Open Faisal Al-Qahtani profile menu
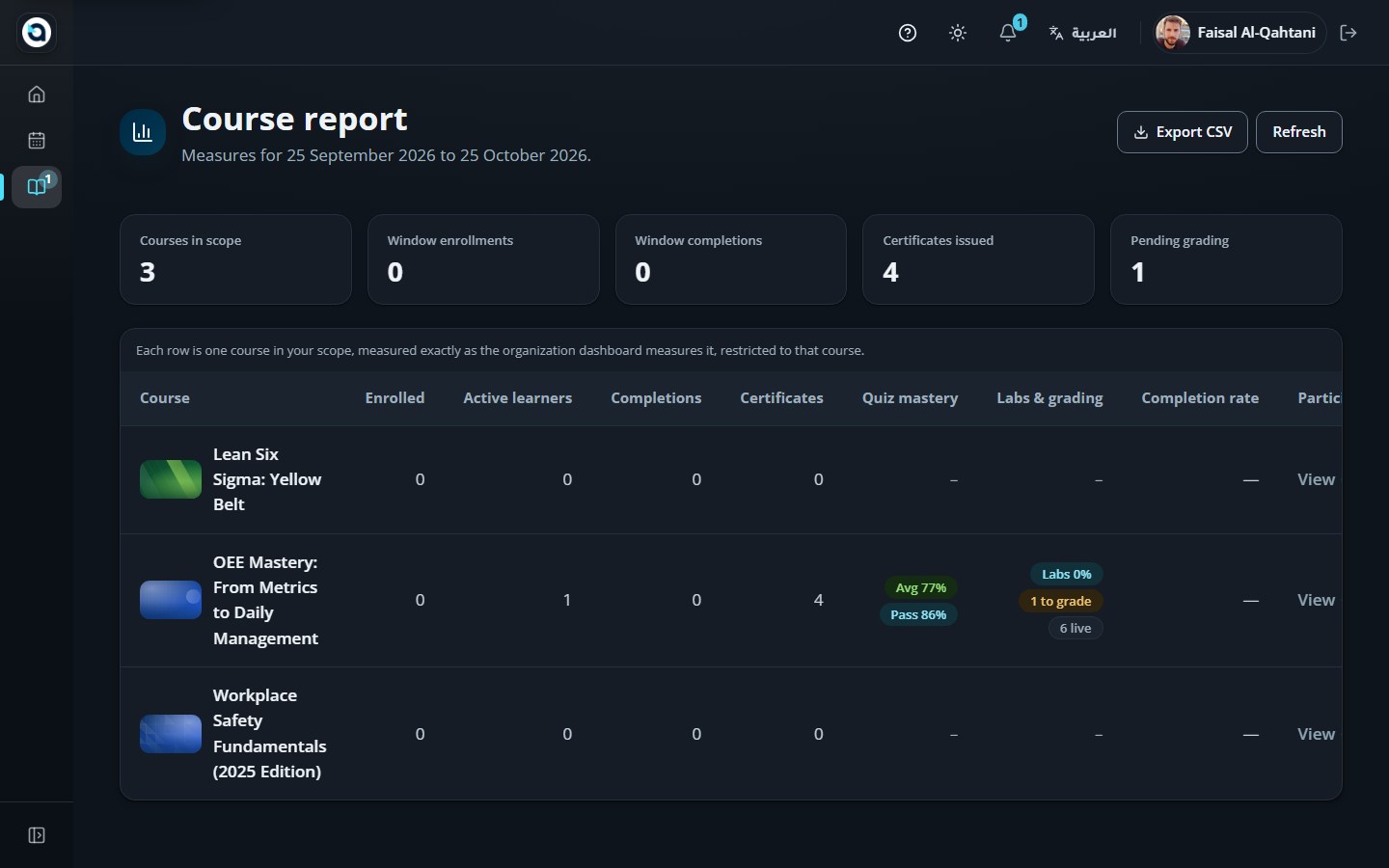 pos(1240,33)
